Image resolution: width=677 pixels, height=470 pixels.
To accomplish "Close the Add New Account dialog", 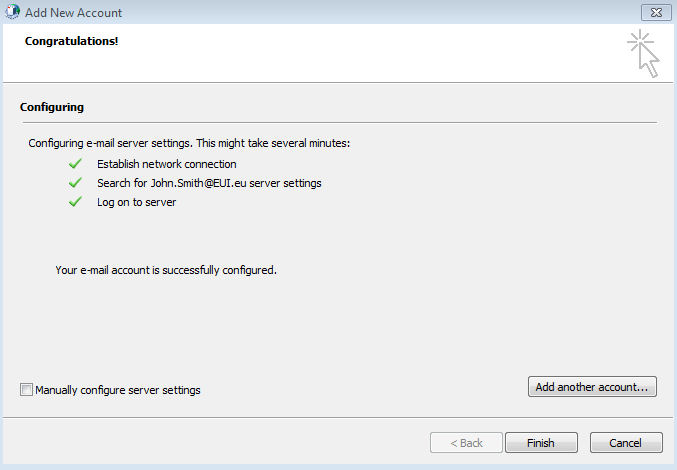I will (x=654, y=12).
